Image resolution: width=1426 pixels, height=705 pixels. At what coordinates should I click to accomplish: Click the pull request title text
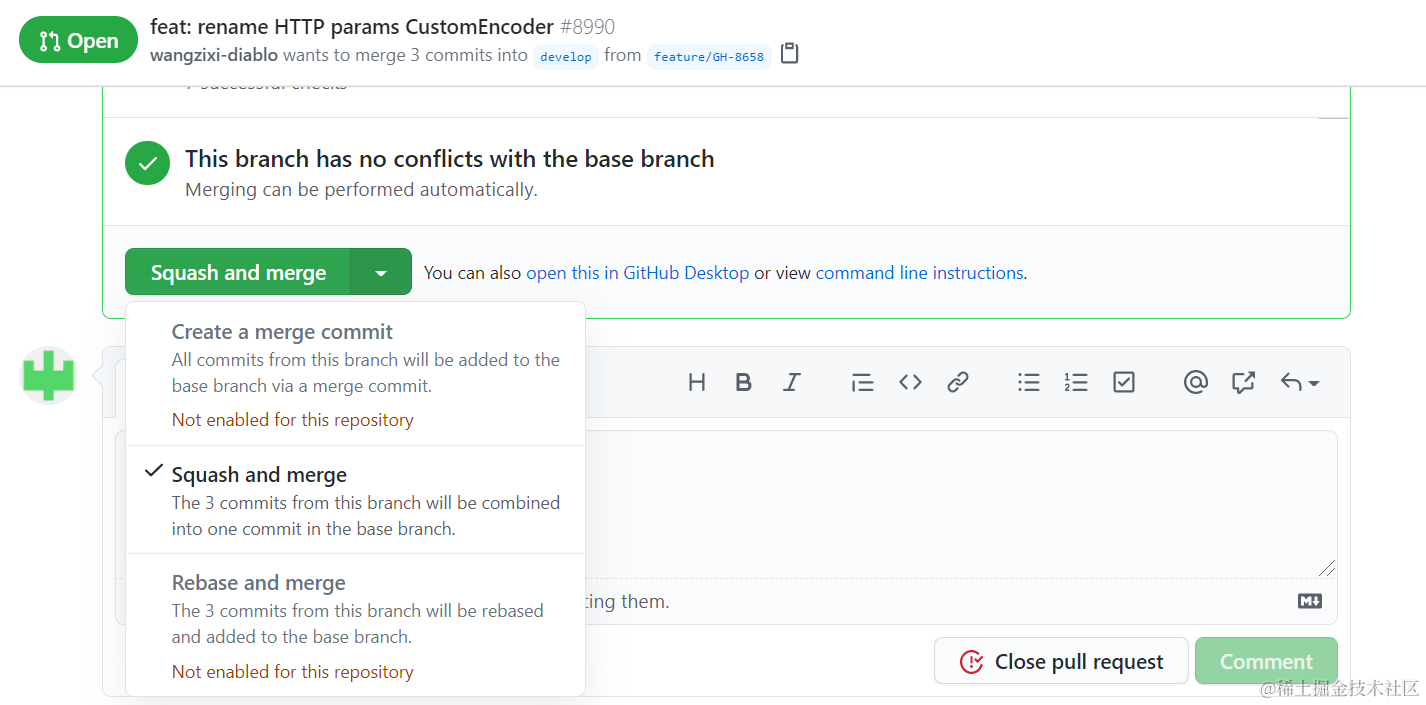click(x=352, y=27)
